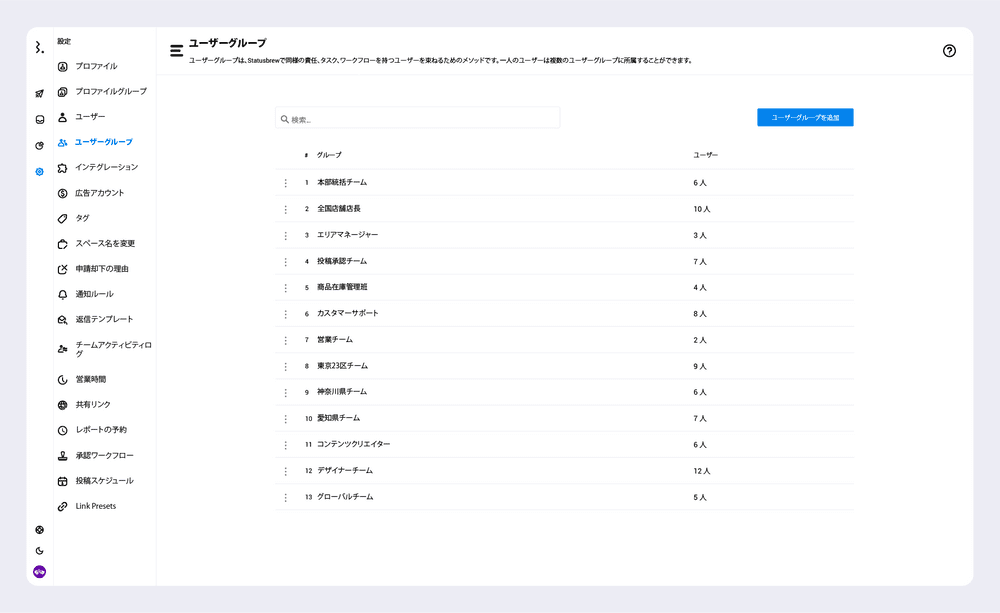
Task: Click ユーザーグループを追加 button
Action: [x=805, y=118]
